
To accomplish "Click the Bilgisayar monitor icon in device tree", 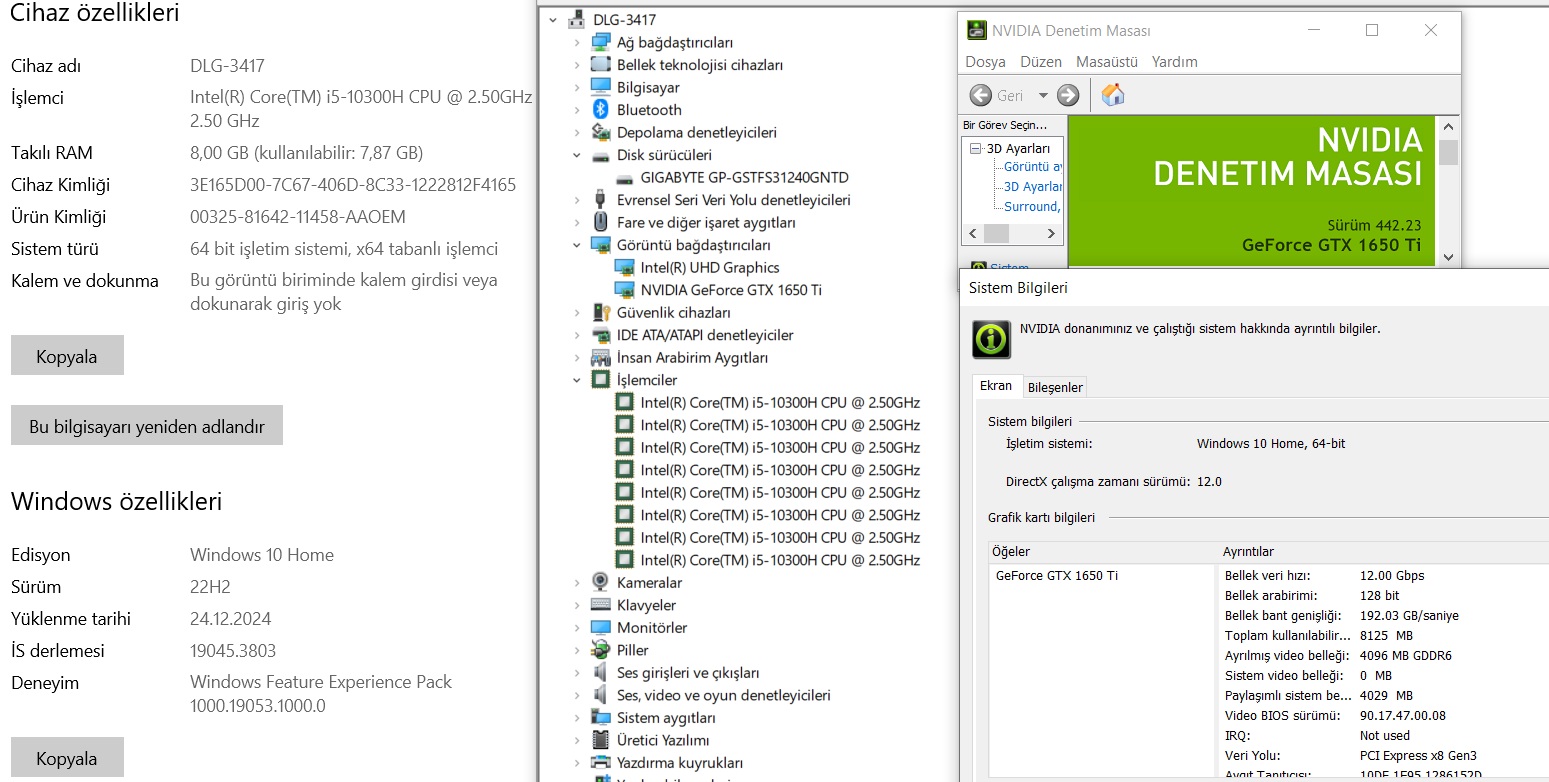I will click(x=600, y=87).
